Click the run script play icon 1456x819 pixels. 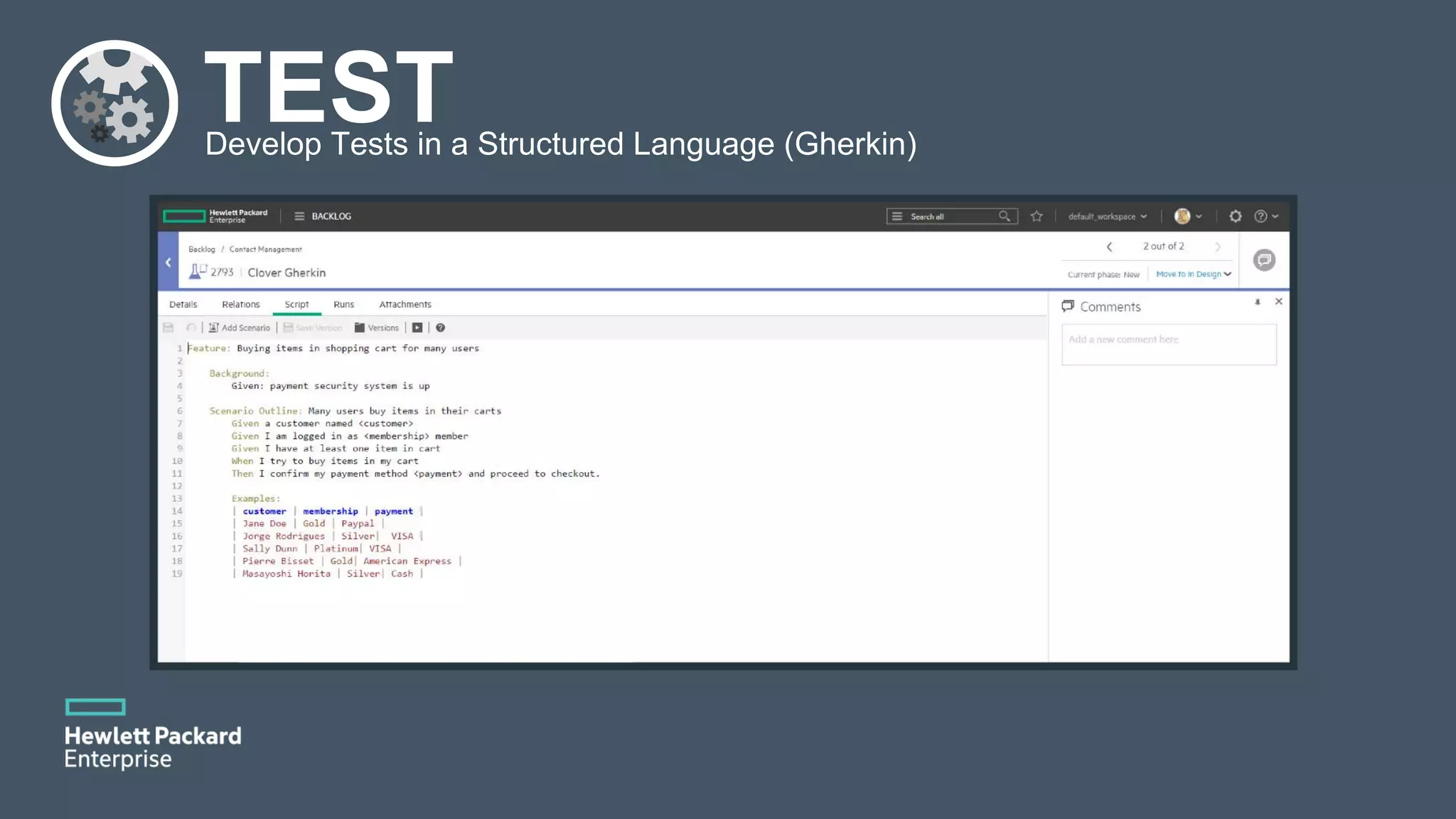[x=417, y=328]
